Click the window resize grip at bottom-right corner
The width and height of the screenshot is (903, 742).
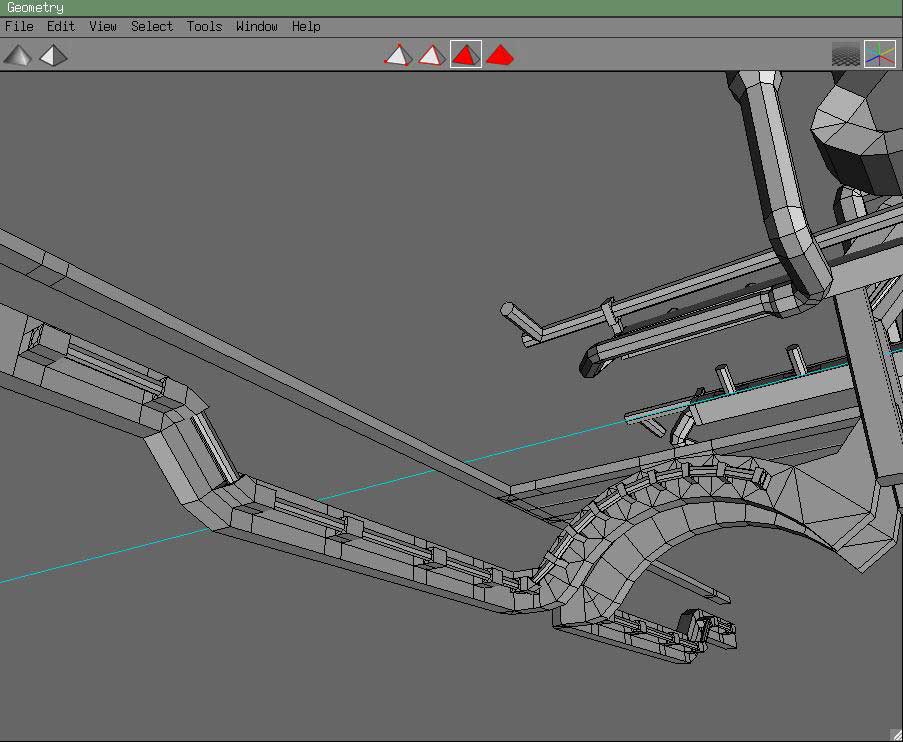[895, 734]
